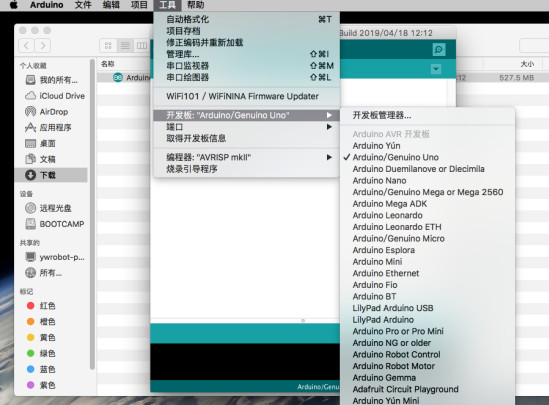This screenshot has height=405, width=549.
Task: Select Adafruit Circuit Playground board
Action: tap(428, 389)
